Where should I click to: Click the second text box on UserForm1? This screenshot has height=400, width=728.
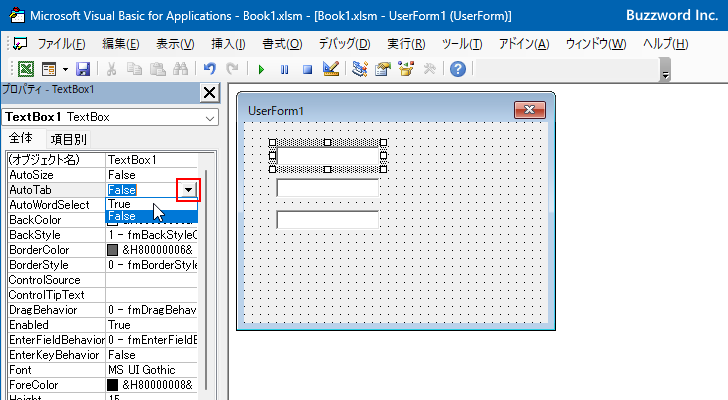click(x=328, y=188)
